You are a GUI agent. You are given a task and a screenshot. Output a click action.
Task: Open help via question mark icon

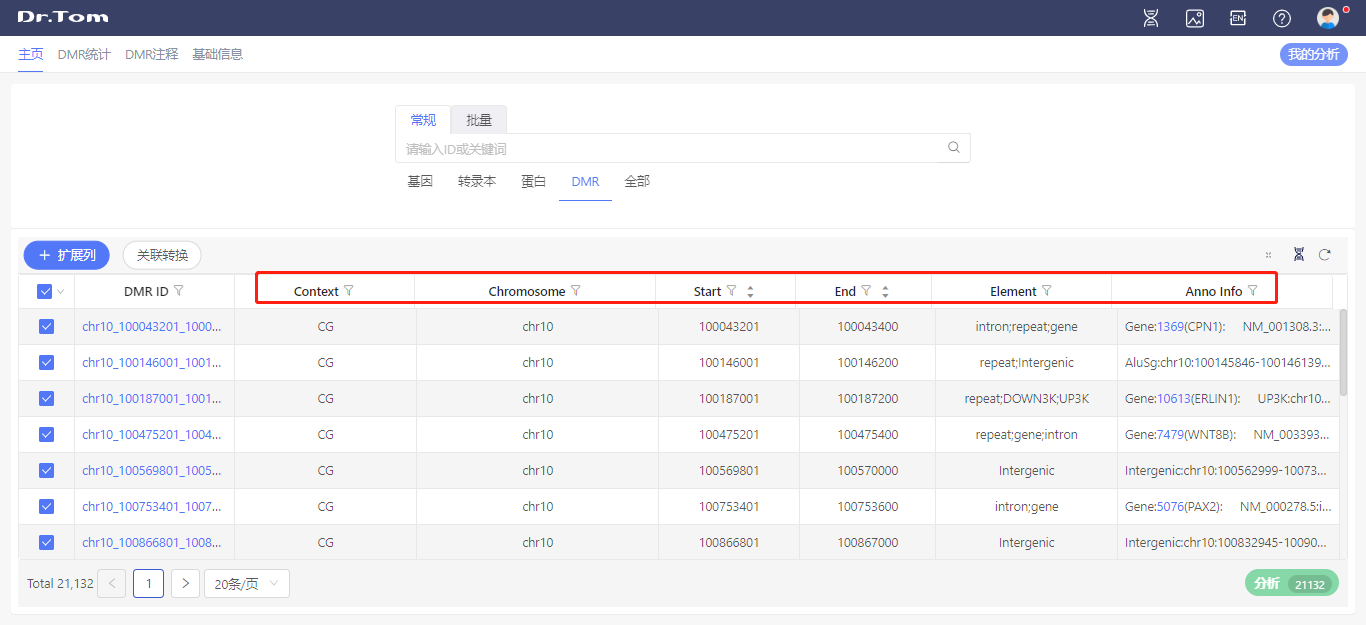tap(1282, 18)
